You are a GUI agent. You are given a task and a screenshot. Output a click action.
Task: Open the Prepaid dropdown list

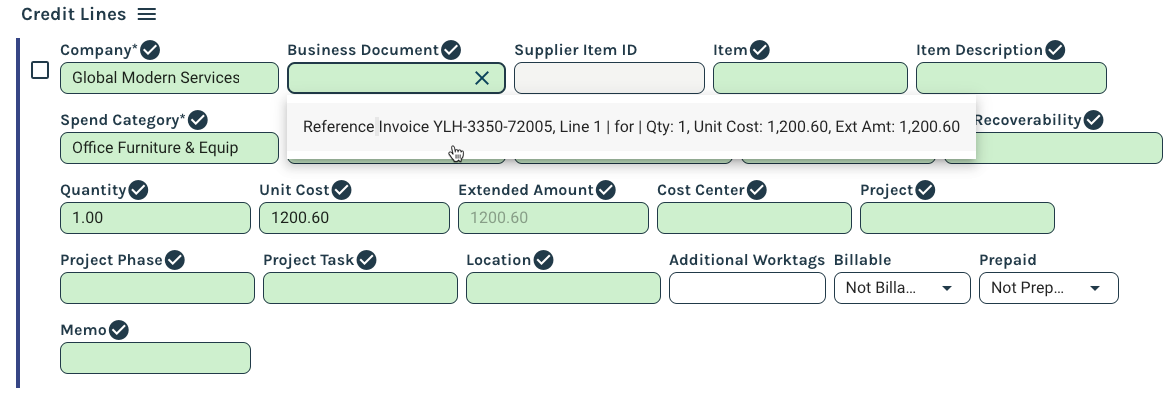coord(1049,288)
